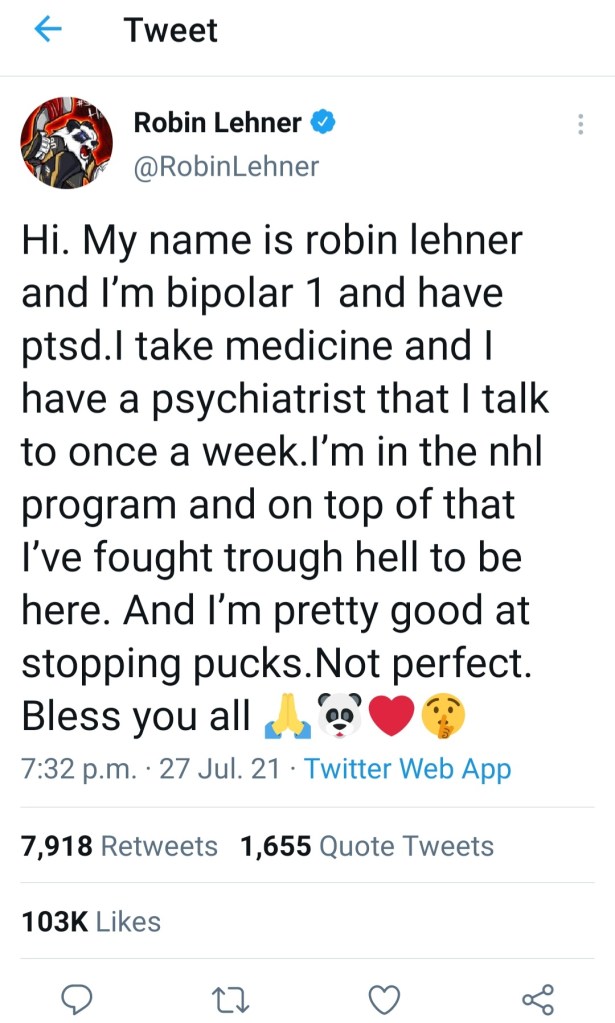The image size is (615, 1023).
Task: Click the panda face emoji
Action: coord(338,716)
